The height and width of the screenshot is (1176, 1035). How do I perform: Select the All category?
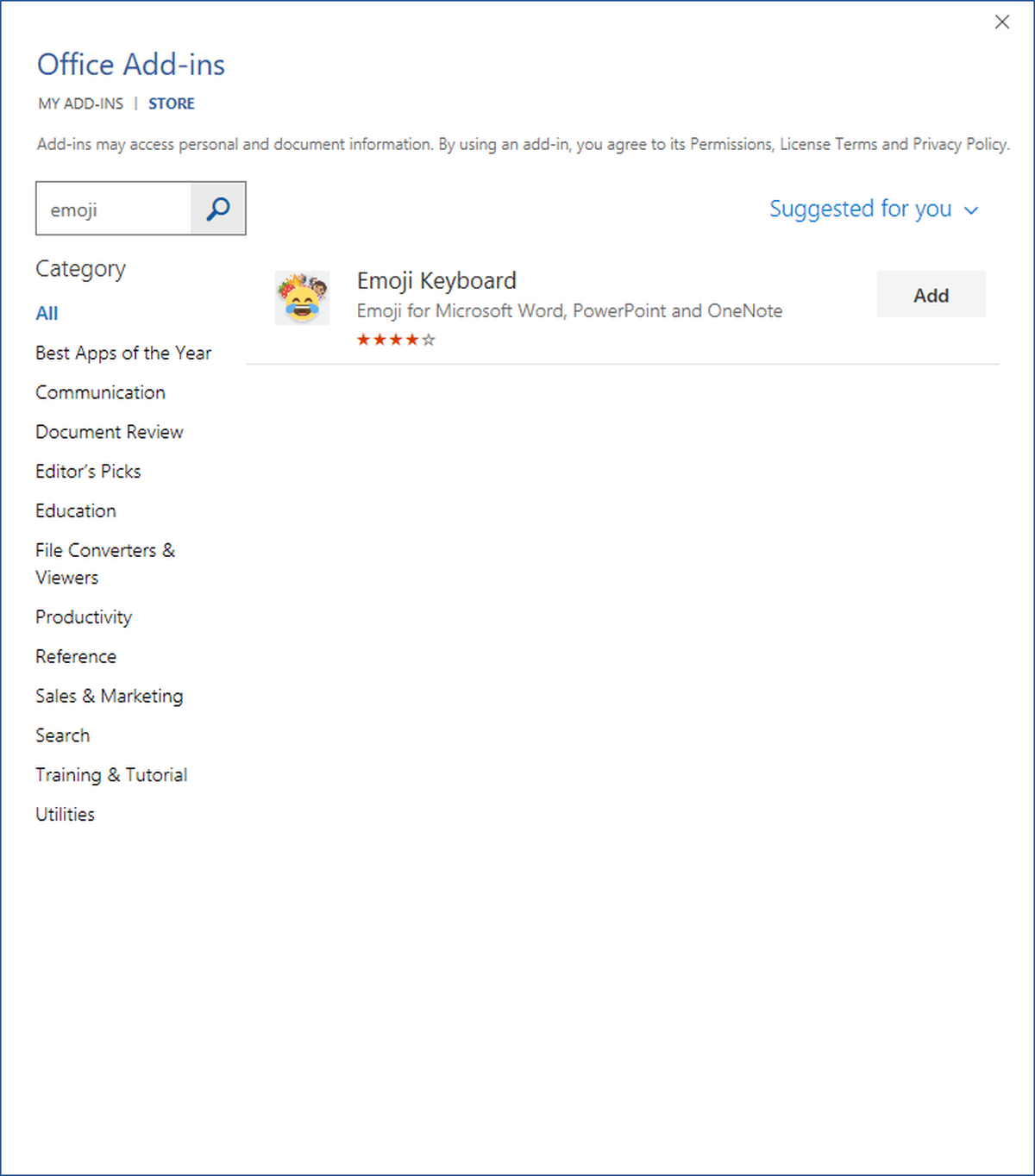(47, 314)
